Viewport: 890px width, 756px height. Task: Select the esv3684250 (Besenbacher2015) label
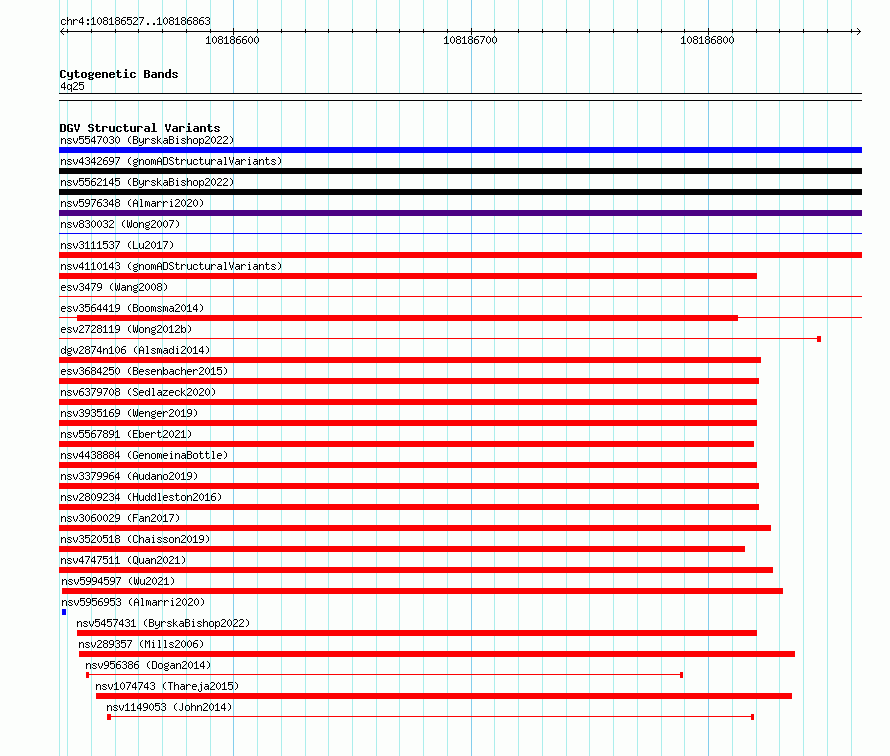tap(144, 371)
